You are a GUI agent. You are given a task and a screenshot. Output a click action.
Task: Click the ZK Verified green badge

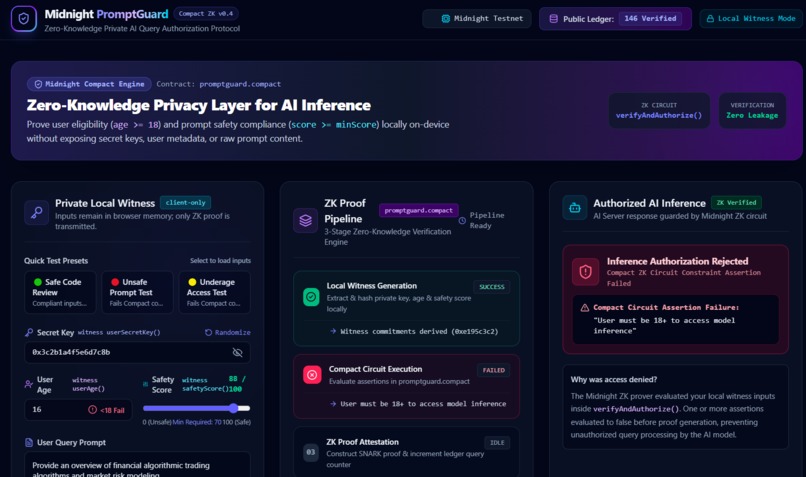736,203
